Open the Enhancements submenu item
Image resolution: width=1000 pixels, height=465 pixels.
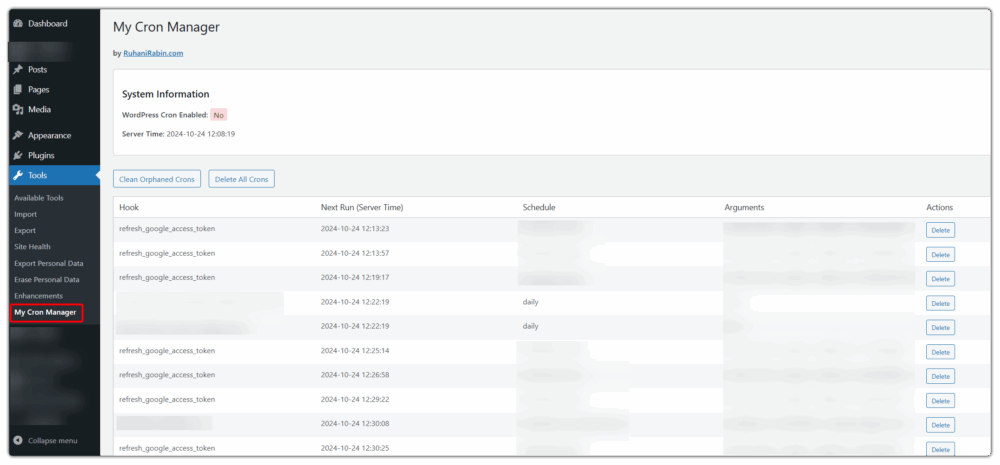[x=38, y=296]
